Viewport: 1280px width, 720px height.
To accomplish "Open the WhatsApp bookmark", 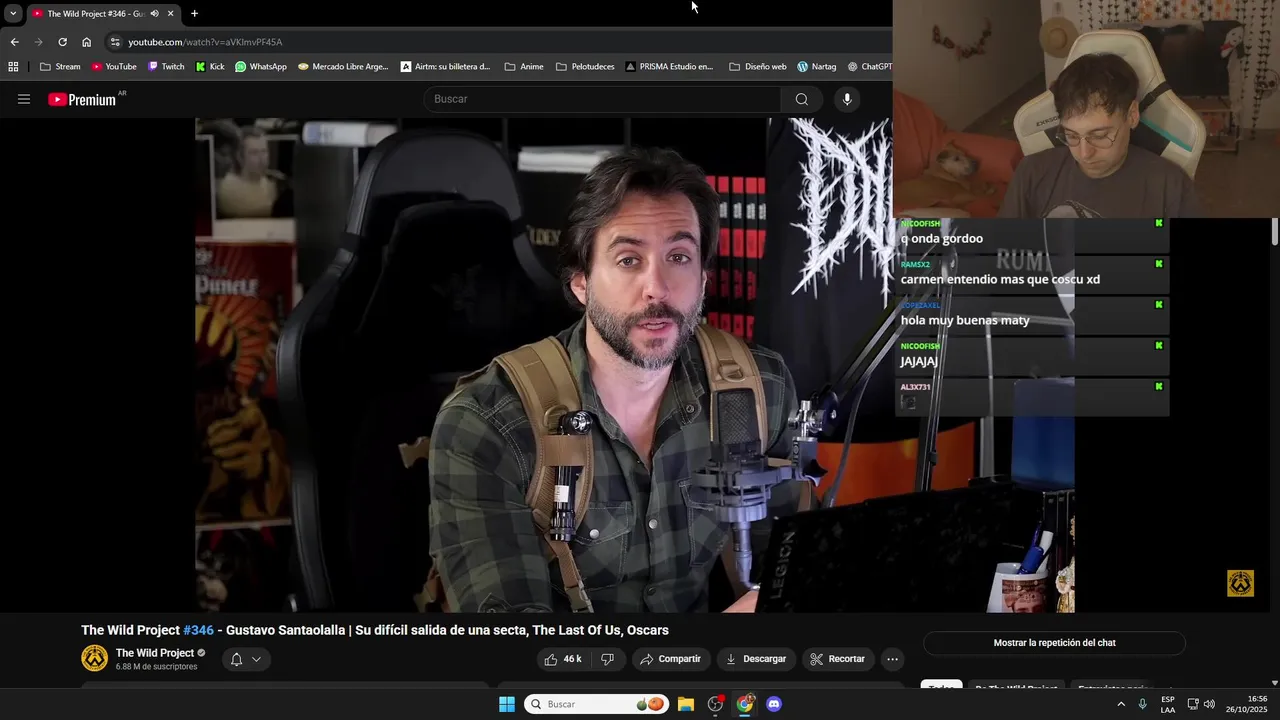I will 261,67.
